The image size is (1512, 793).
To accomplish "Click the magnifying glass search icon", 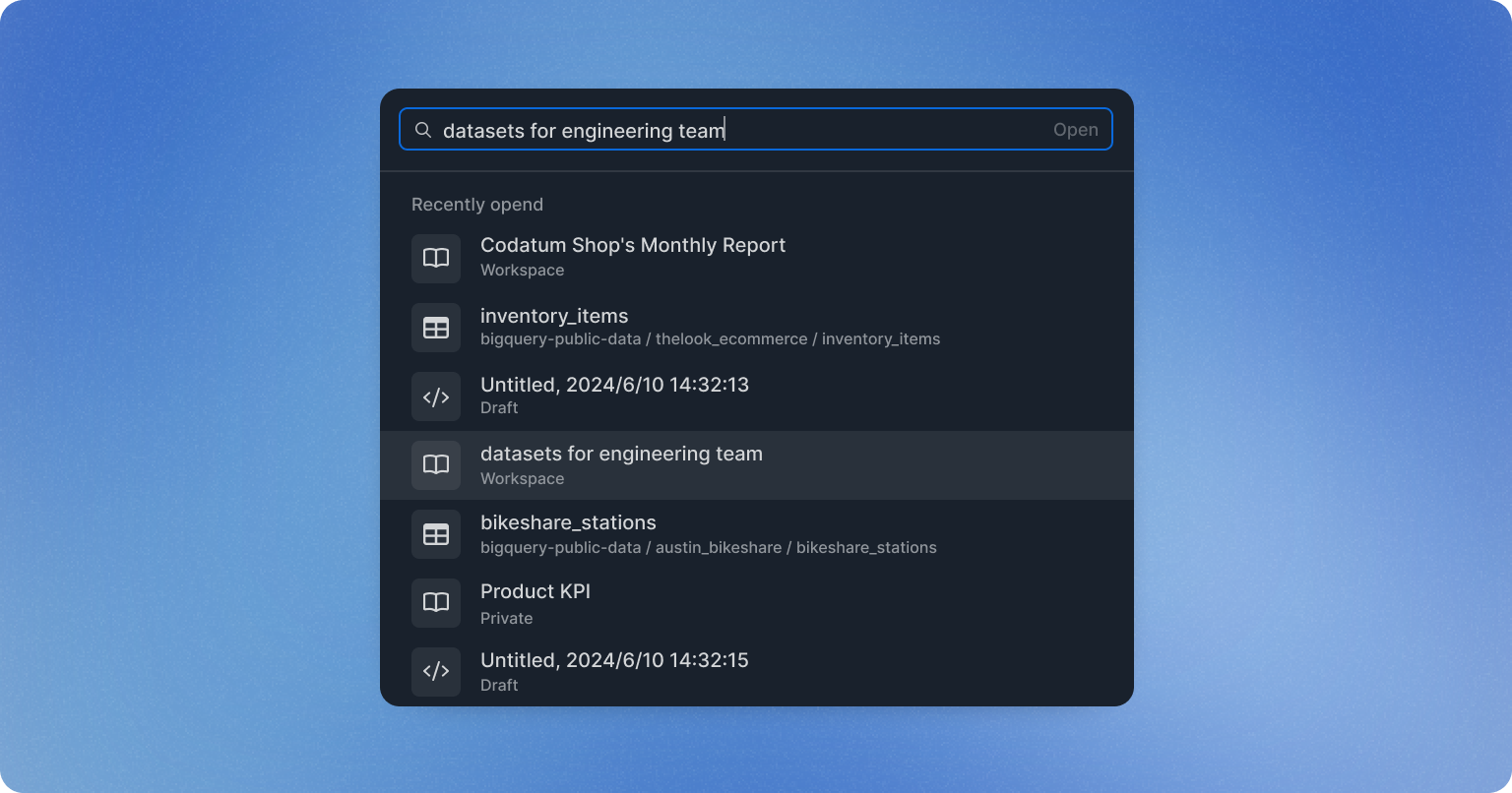I will pos(423,130).
